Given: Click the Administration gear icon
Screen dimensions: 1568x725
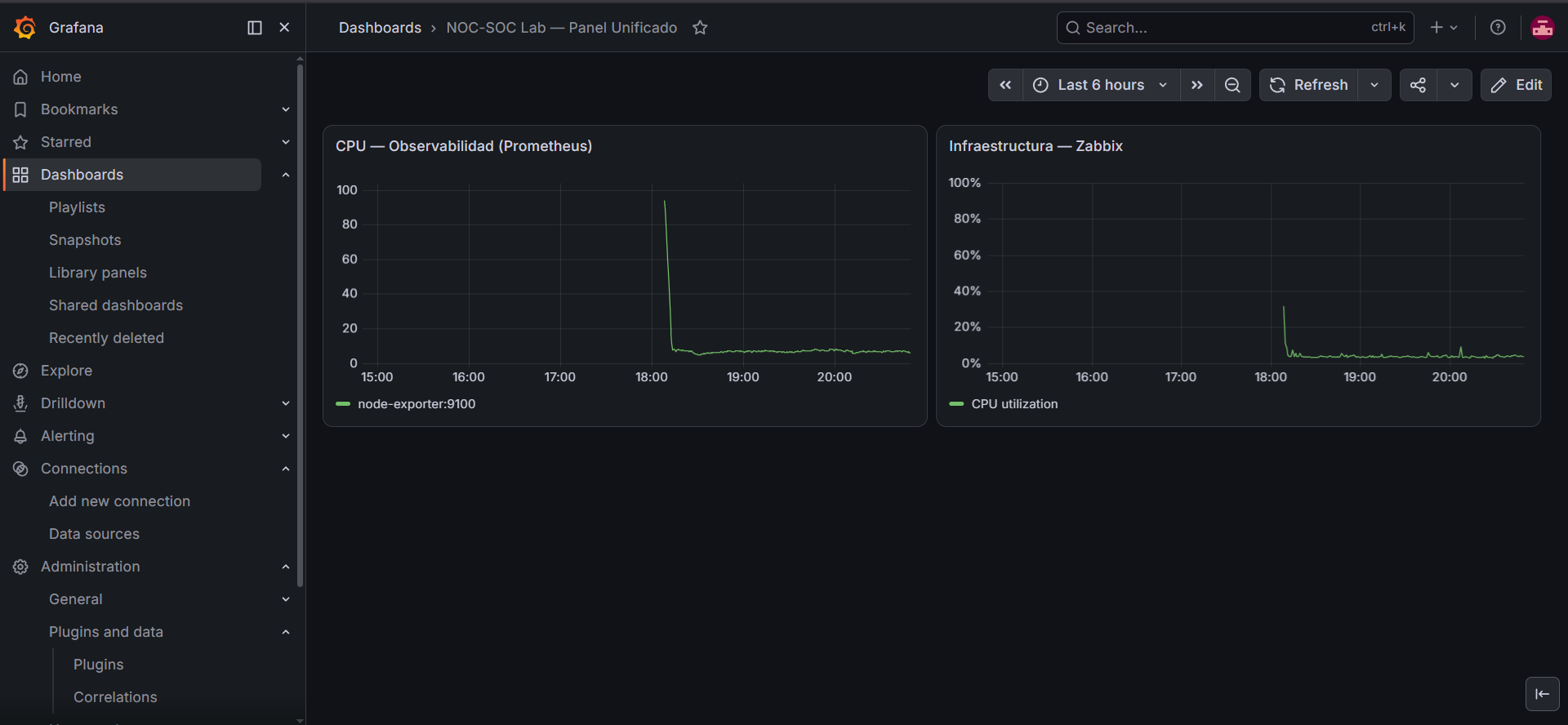Looking at the screenshot, I should pyautogui.click(x=20, y=567).
